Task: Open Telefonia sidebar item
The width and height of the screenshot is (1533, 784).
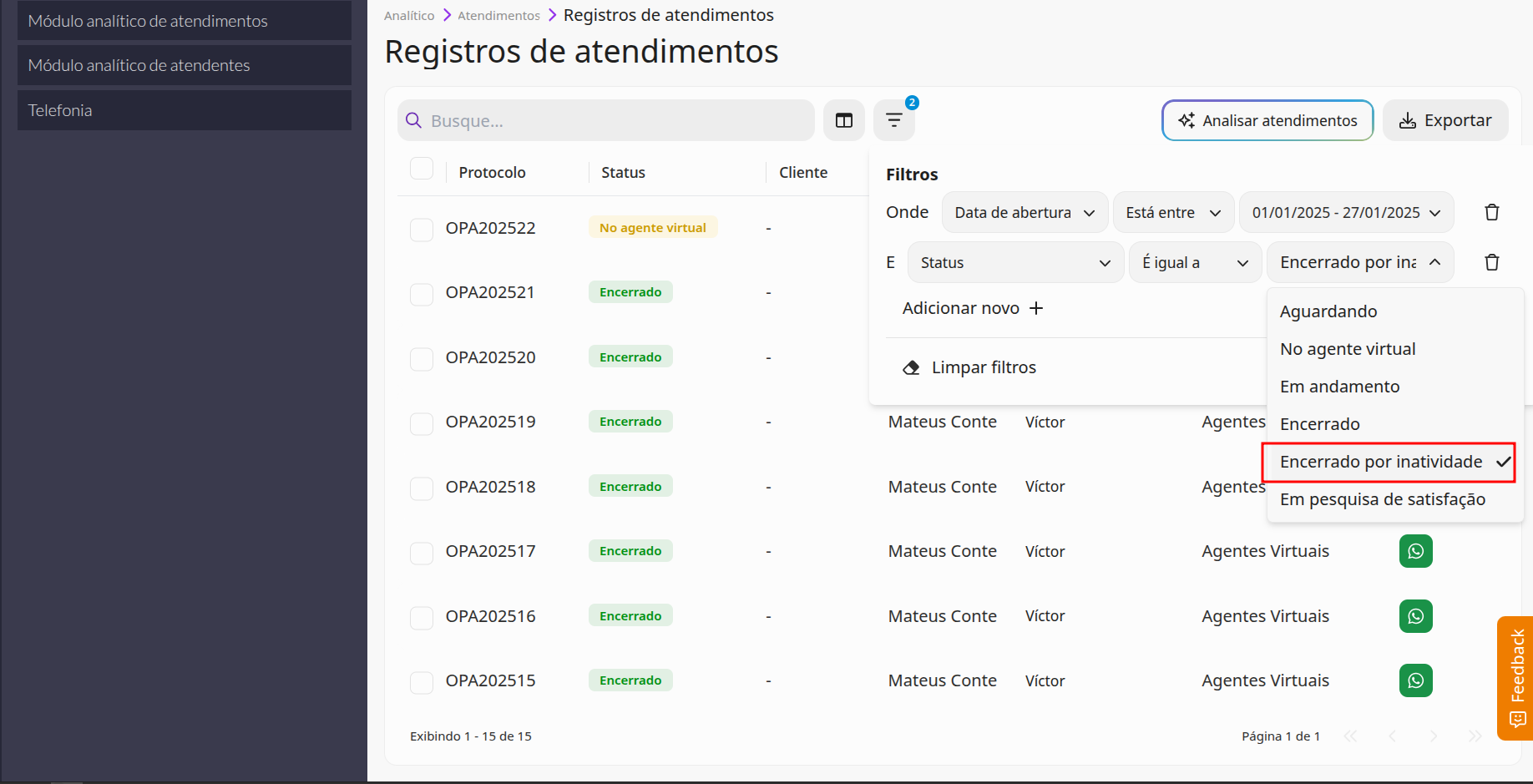Action: tap(185, 110)
